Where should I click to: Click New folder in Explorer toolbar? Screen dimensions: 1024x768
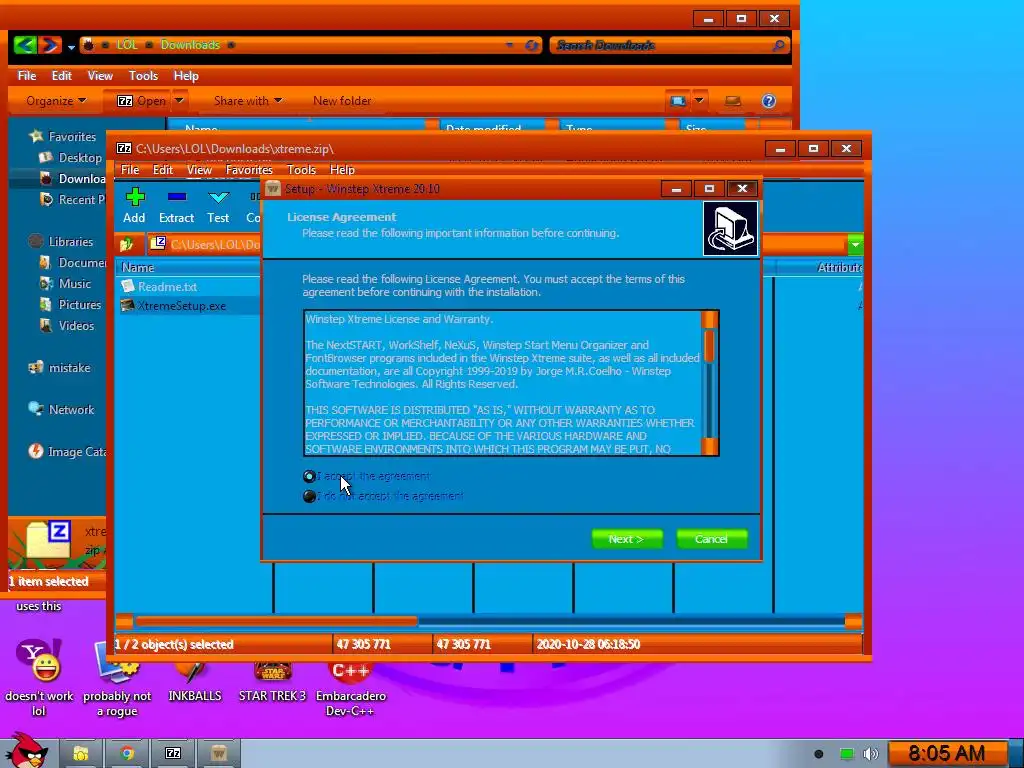click(342, 101)
